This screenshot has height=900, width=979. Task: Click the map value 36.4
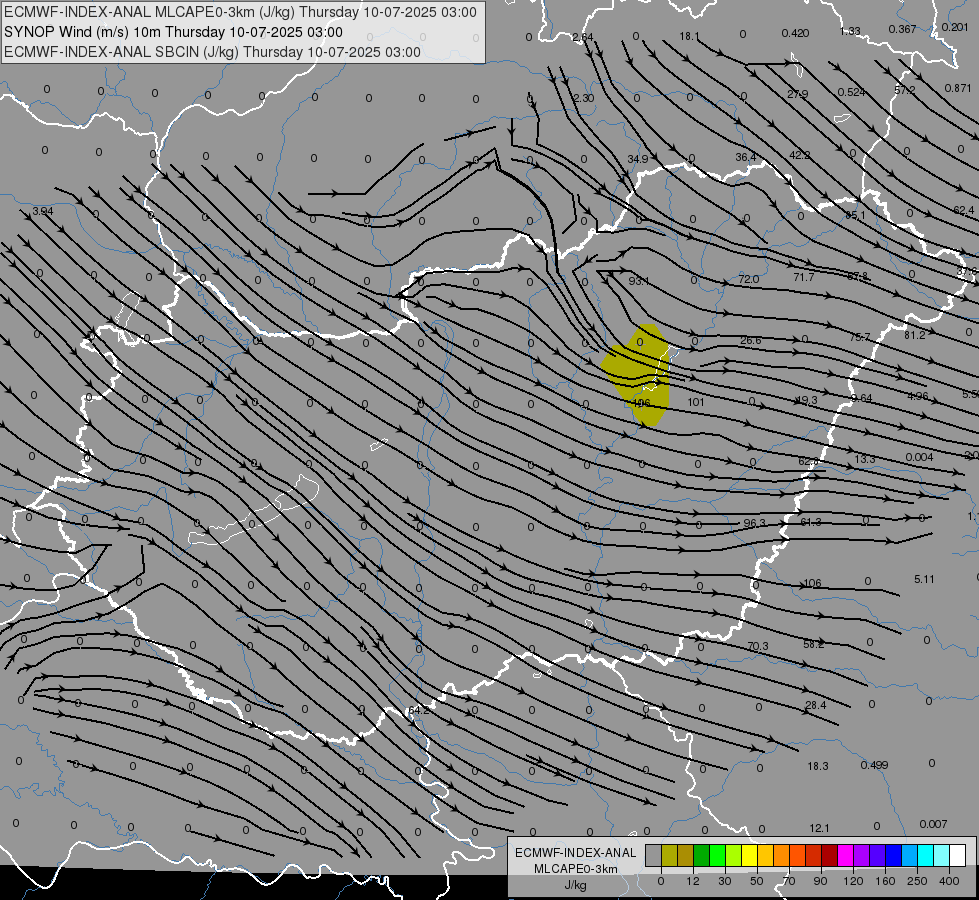[x=745, y=157]
